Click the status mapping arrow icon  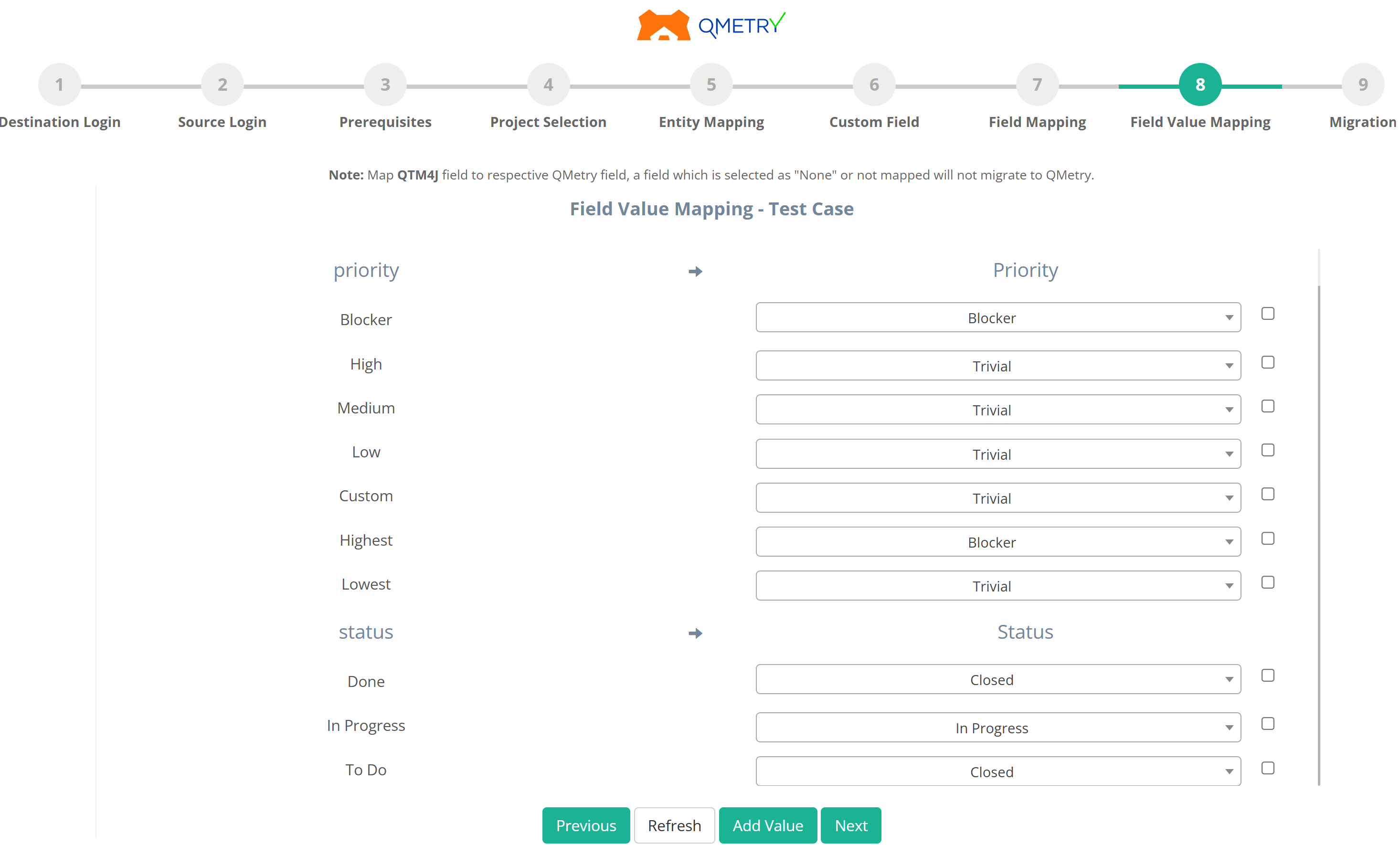coord(695,633)
